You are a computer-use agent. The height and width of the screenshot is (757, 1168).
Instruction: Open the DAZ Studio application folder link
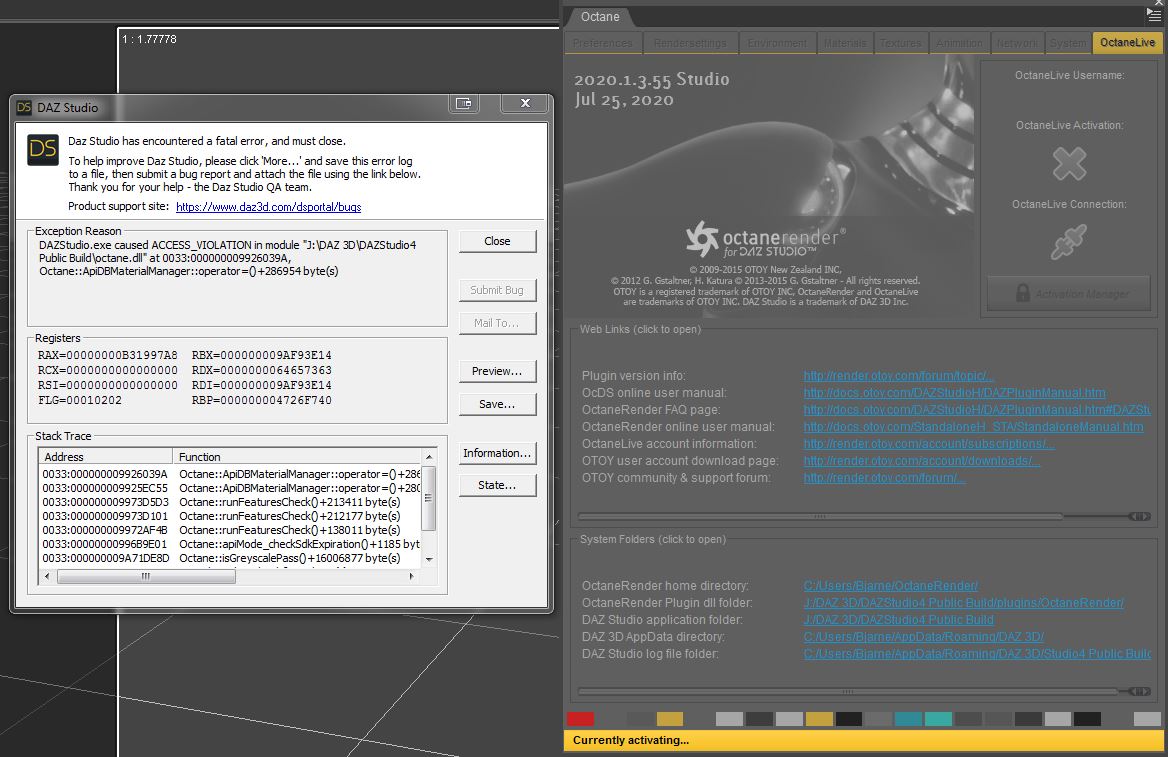(x=898, y=620)
